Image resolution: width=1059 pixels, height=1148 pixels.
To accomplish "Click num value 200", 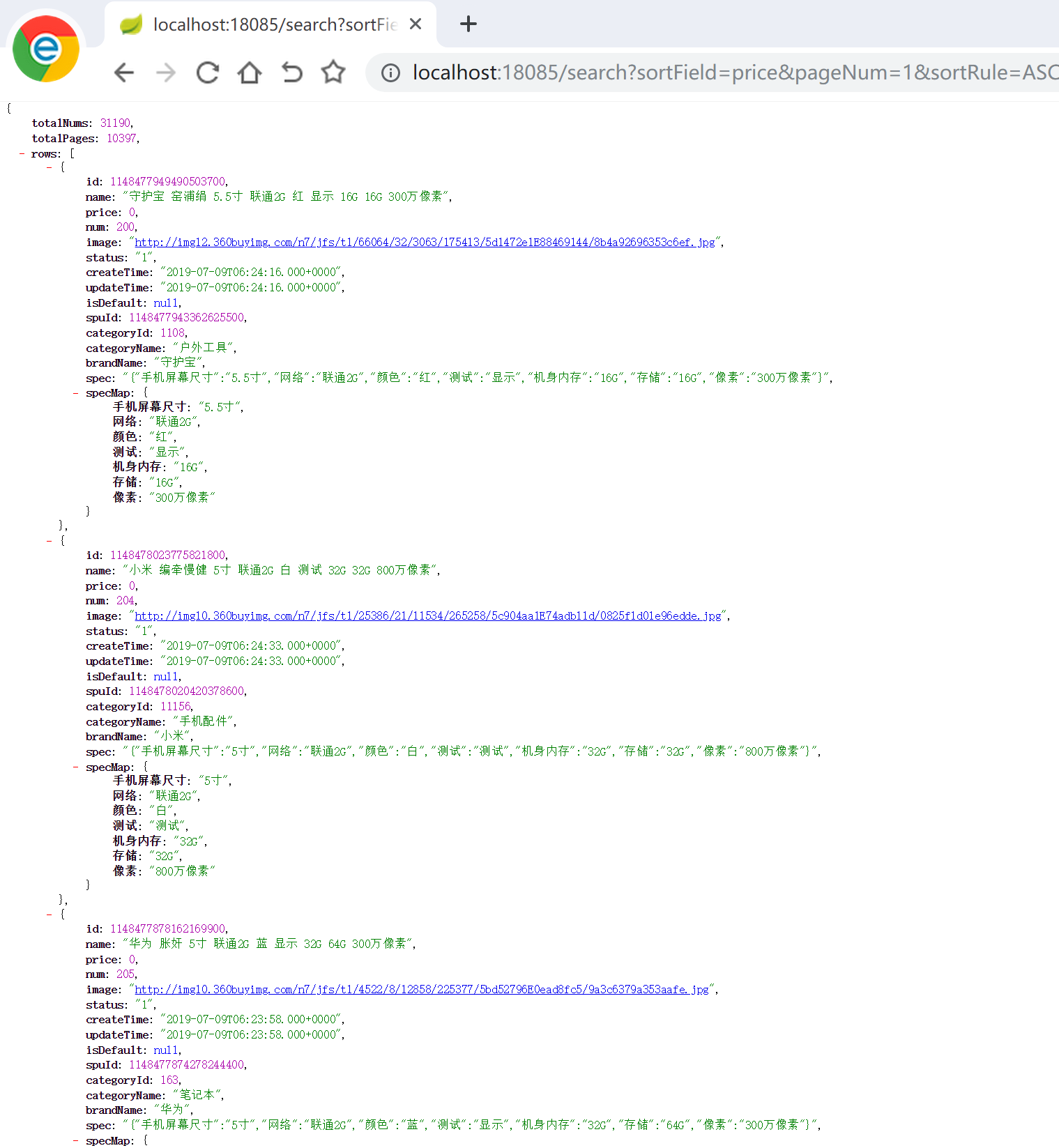I will 125,227.
